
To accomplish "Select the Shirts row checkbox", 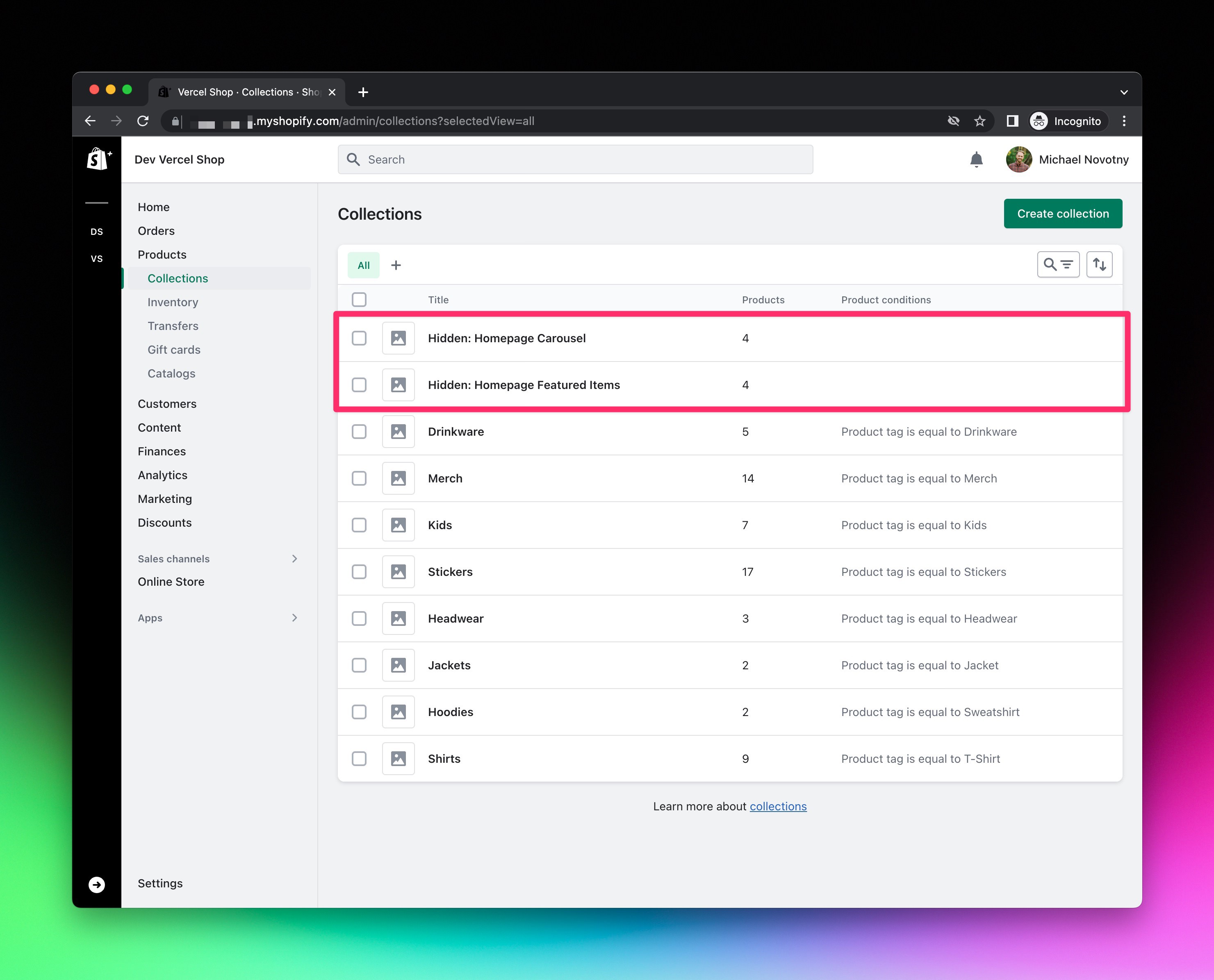I will click(359, 759).
